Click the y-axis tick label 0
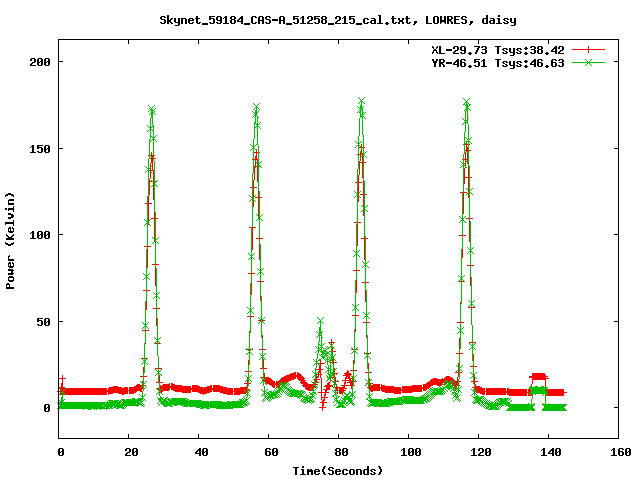The height and width of the screenshot is (480, 640). click(47, 408)
